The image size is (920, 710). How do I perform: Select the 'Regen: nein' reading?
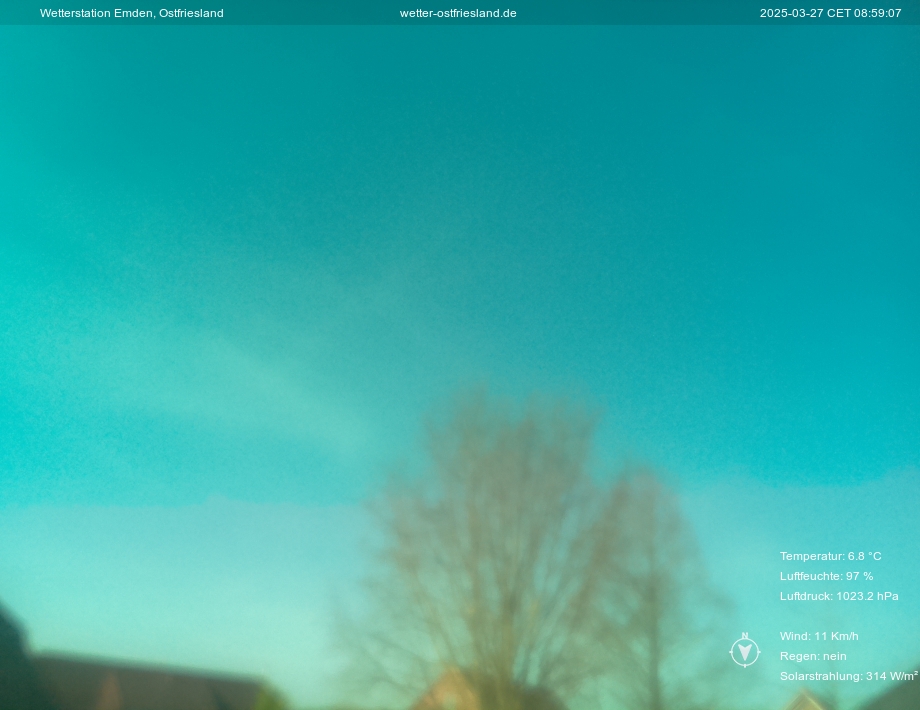tap(813, 656)
